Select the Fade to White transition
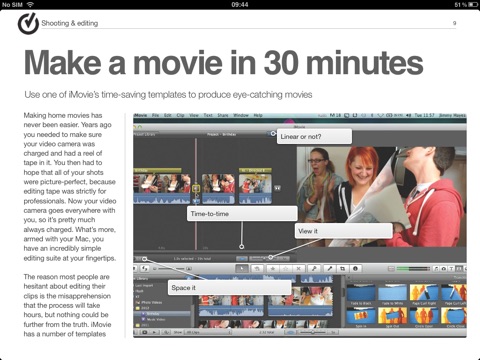480x360 pixels. (393, 294)
